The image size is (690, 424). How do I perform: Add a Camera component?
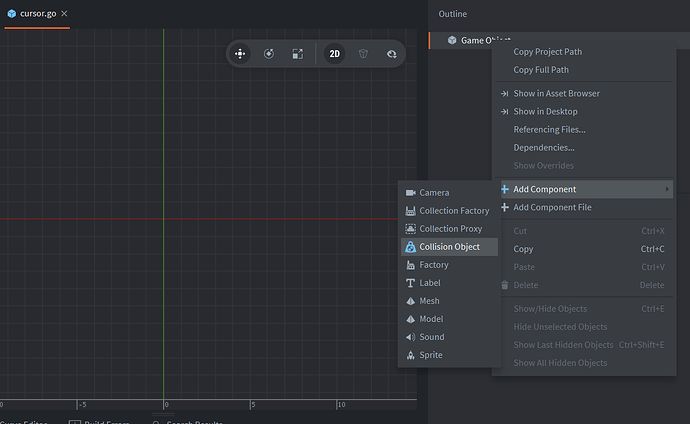pos(449,193)
